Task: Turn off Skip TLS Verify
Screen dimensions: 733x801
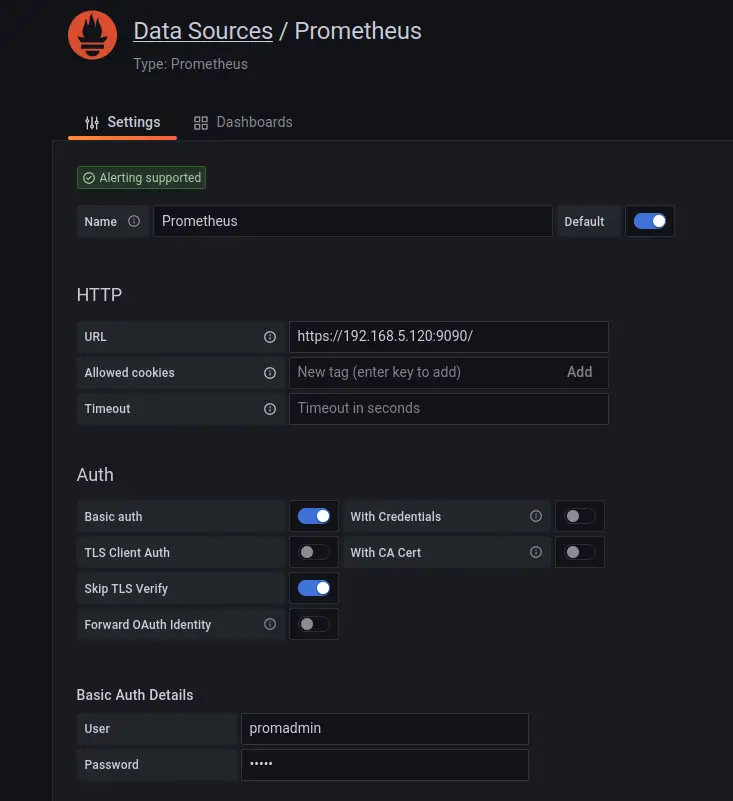Action: (x=314, y=588)
